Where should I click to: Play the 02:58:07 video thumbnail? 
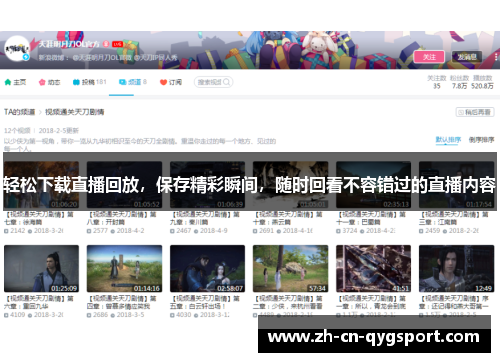[207, 269]
